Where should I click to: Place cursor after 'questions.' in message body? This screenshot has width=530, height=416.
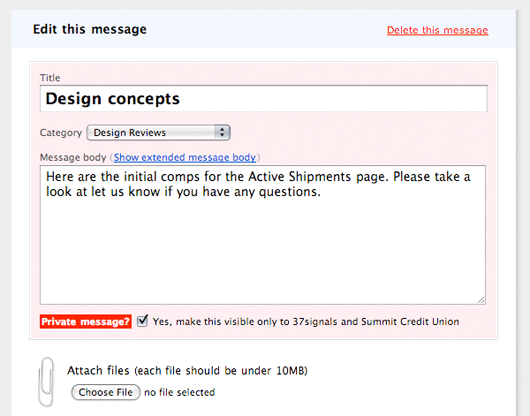point(322,192)
